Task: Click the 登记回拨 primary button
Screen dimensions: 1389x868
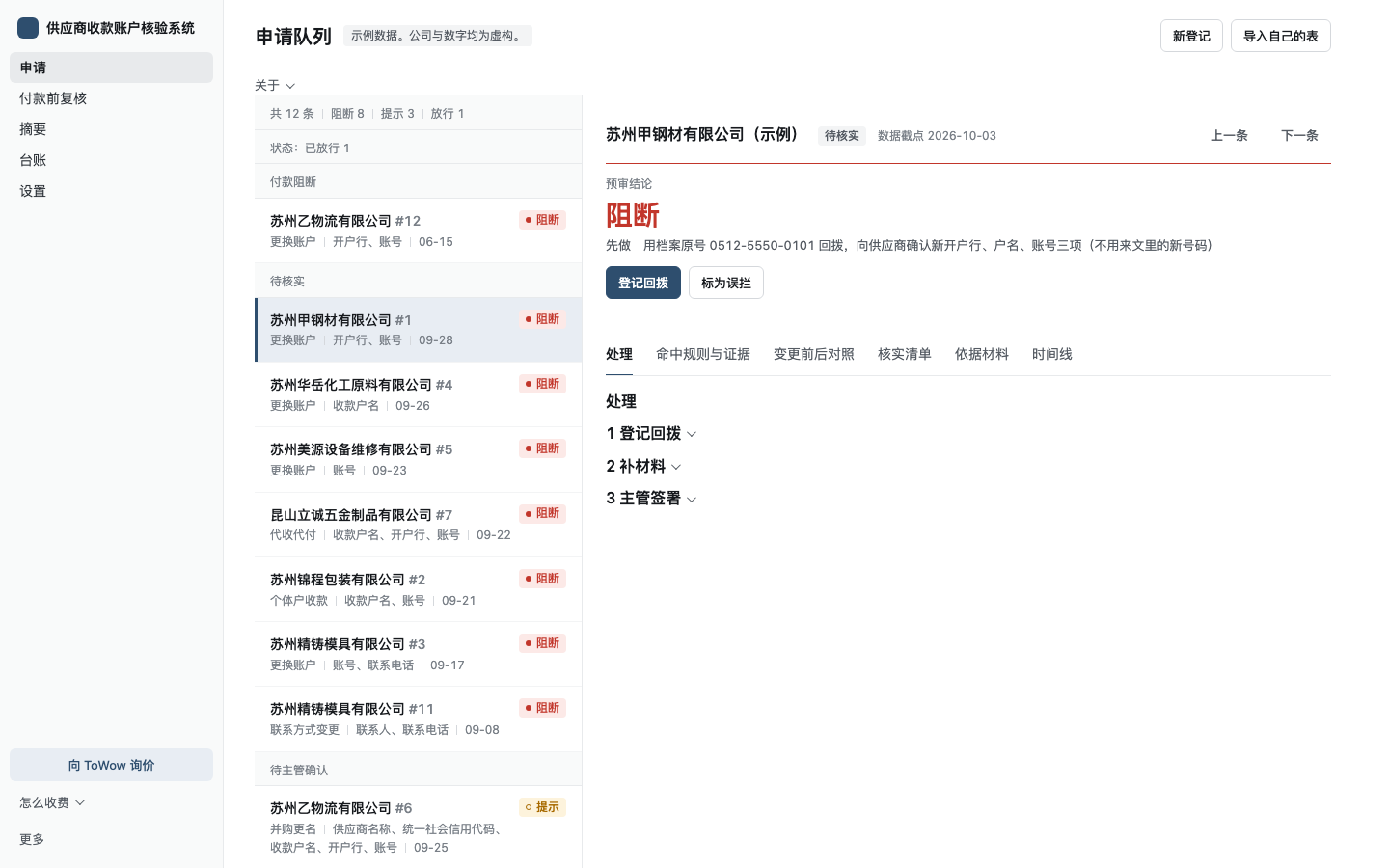Action: [x=643, y=283]
